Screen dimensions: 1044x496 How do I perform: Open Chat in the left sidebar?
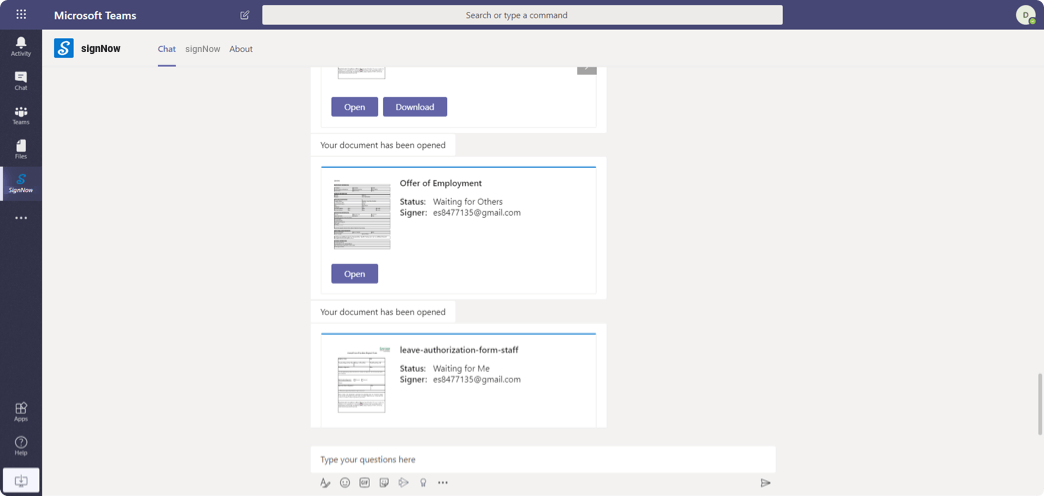[21, 81]
